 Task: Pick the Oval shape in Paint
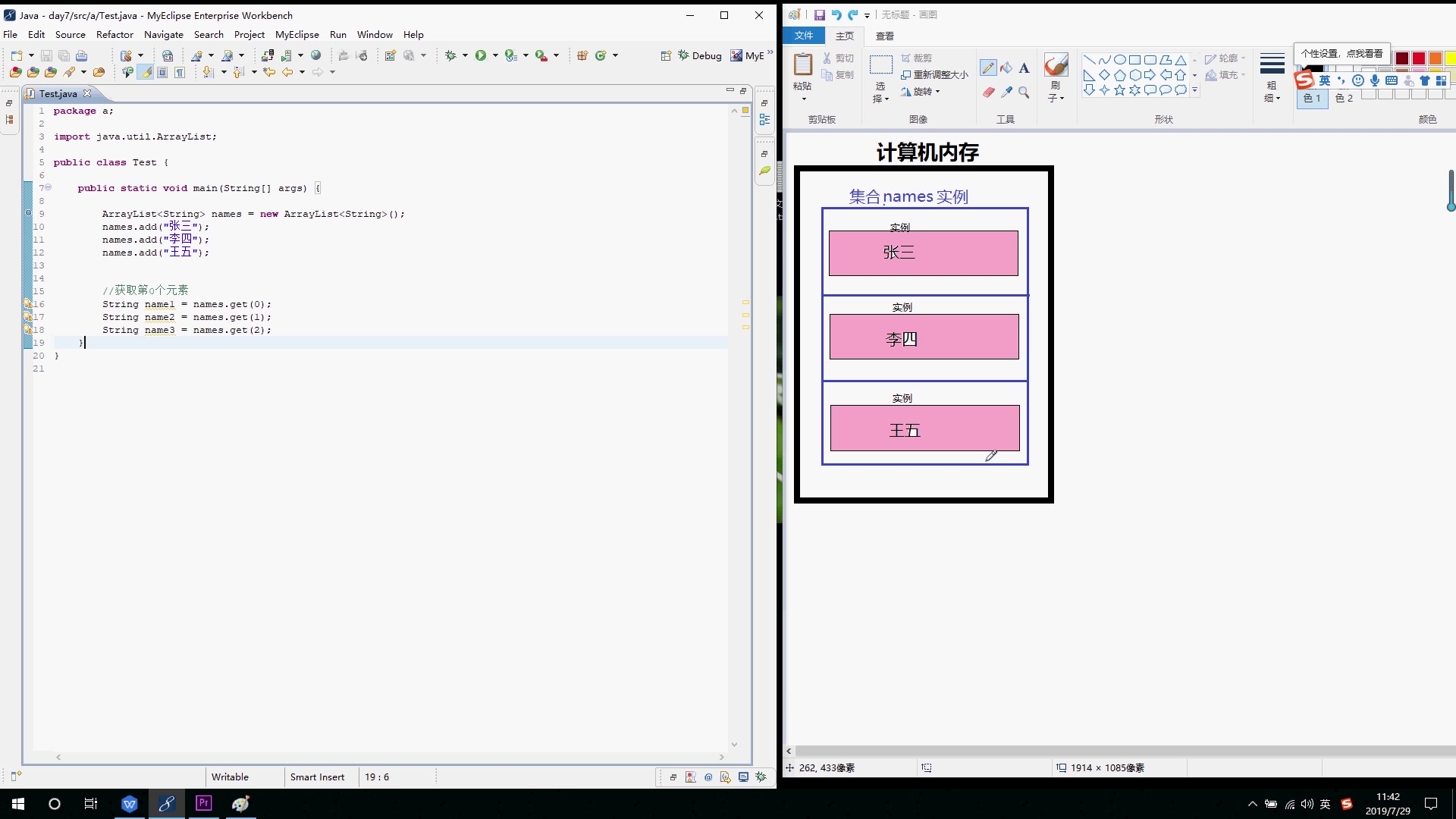tap(1119, 59)
